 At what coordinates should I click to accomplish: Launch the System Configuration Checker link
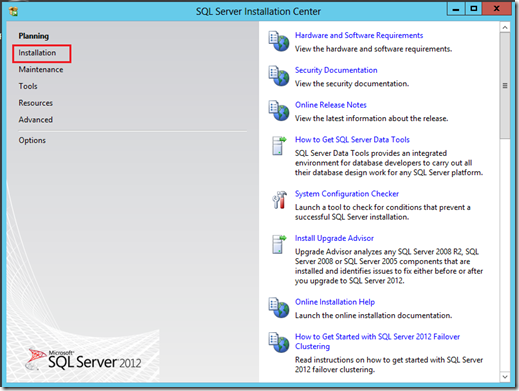click(x=347, y=194)
